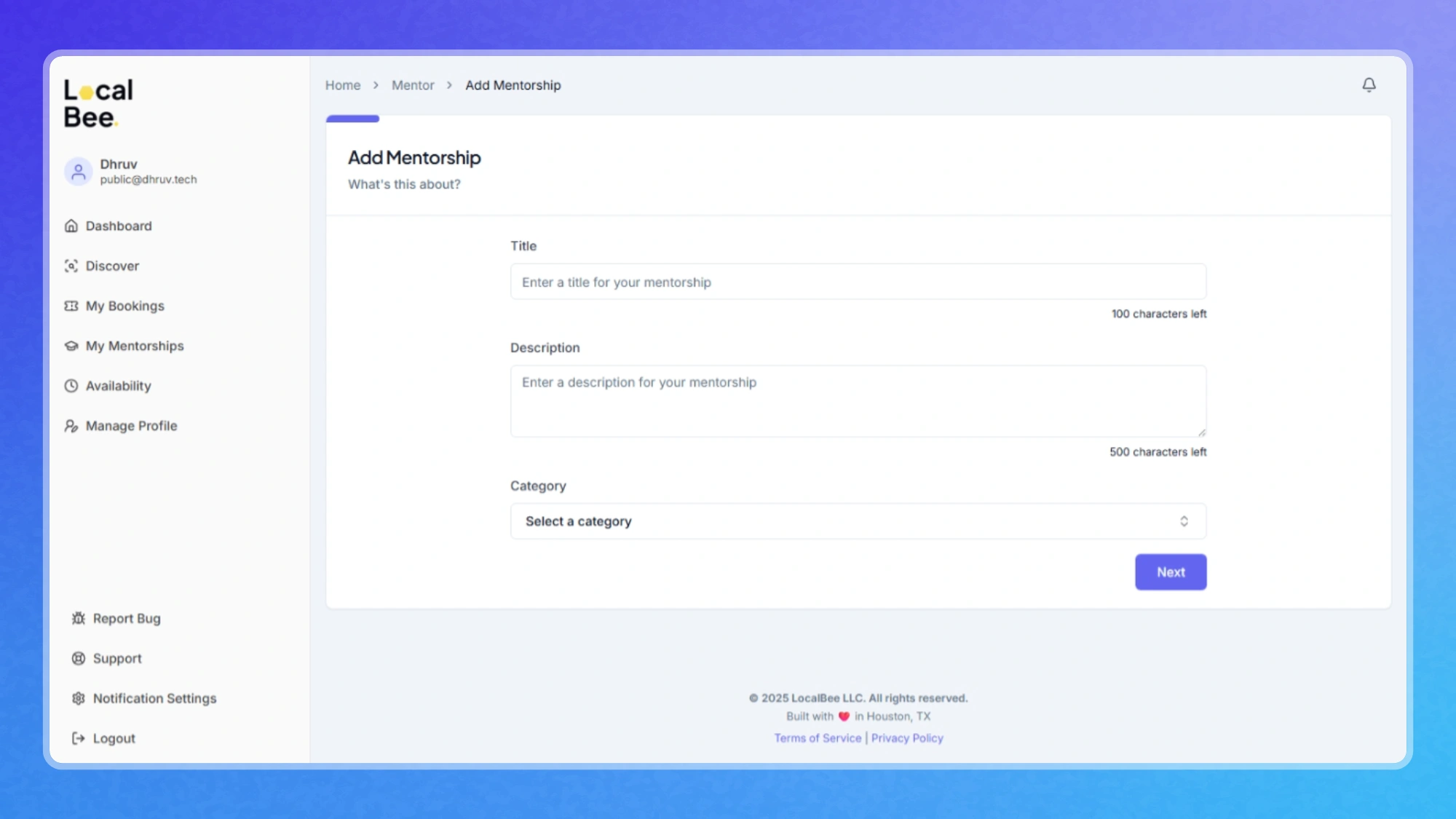The image size is (1456, 819).
Task: Click the footer heart icon
Action: coord(844,716)
